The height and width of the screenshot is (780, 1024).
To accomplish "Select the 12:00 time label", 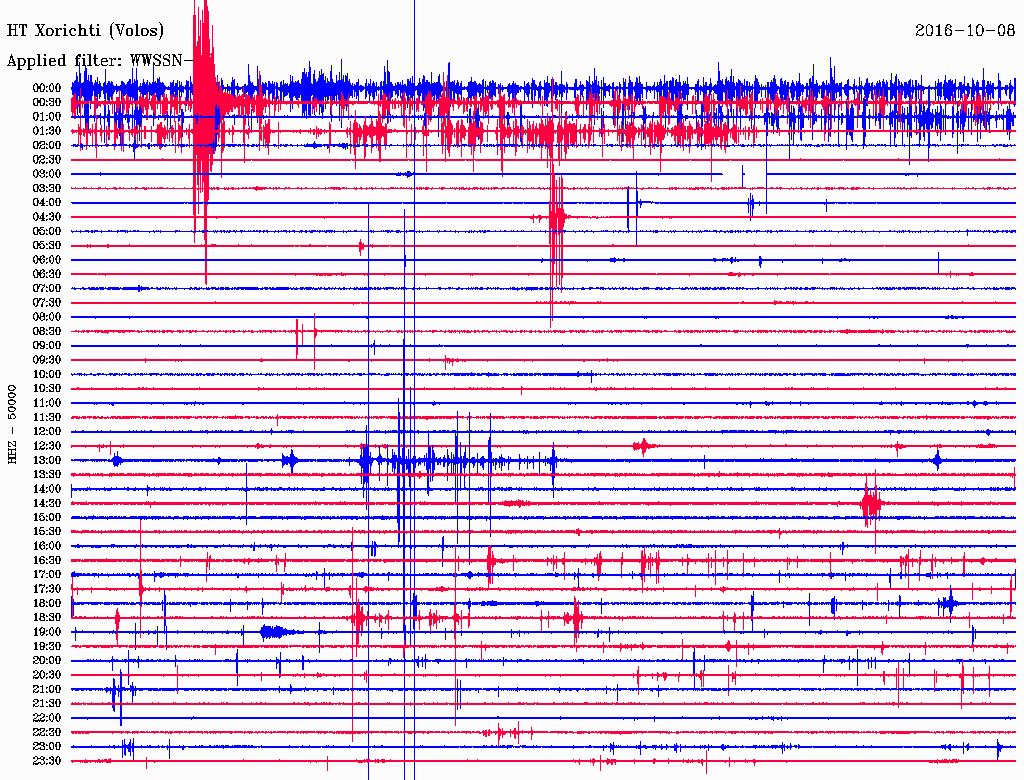I will [x=47, y=431].
